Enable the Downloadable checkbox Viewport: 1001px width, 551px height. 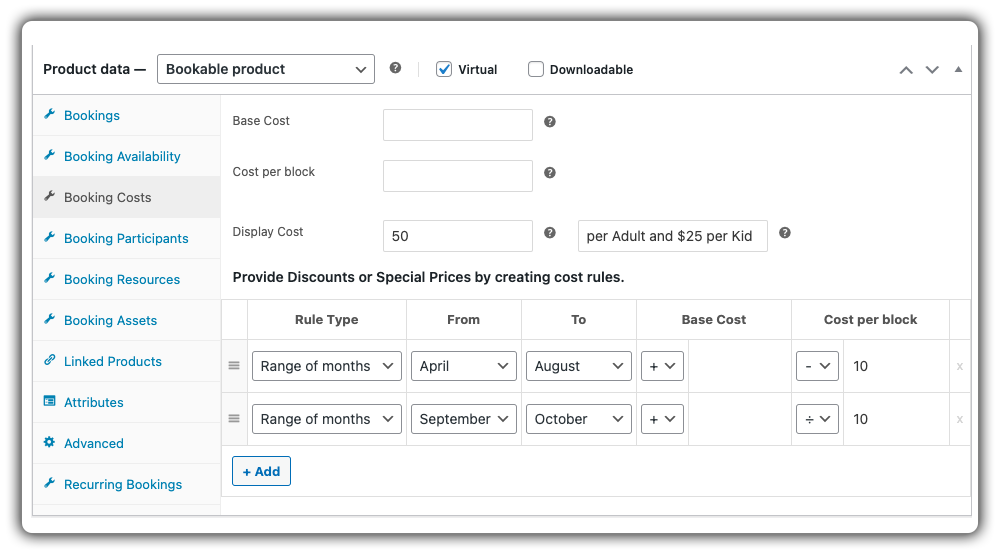point(536,69)
